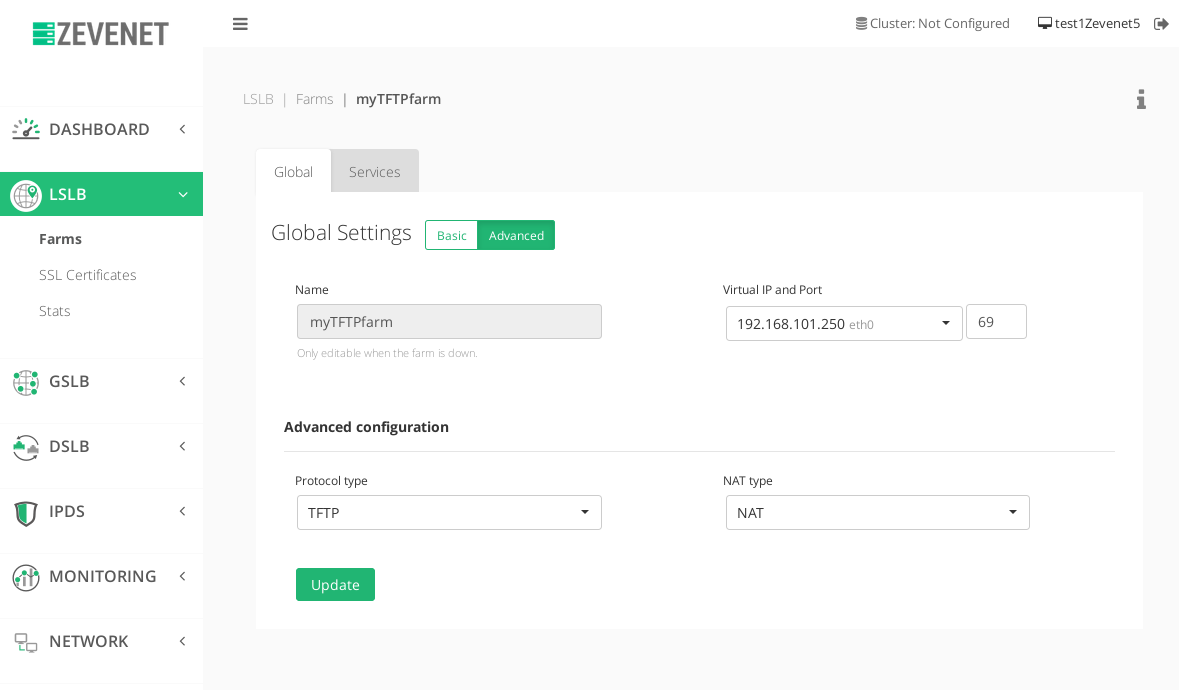Click the Network devices icon
The image size is (1179, 690).
click(x=26, y=642)
